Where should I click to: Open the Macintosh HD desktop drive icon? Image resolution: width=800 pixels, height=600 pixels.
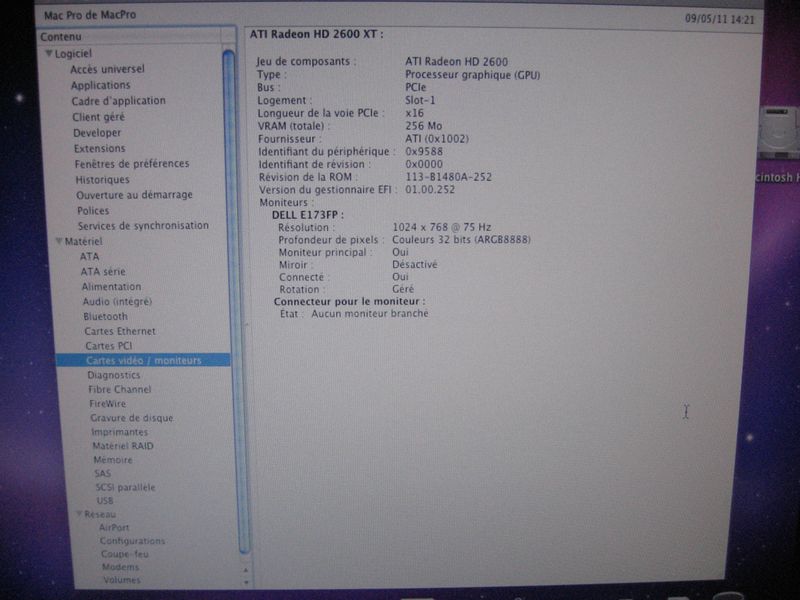click(x=779, y=133)
